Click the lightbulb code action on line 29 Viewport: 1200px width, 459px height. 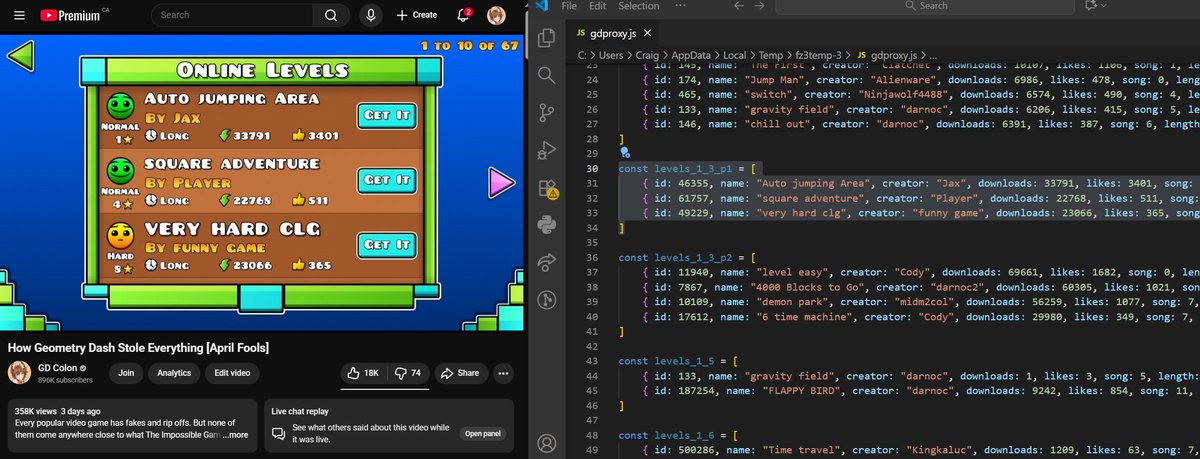625,153
